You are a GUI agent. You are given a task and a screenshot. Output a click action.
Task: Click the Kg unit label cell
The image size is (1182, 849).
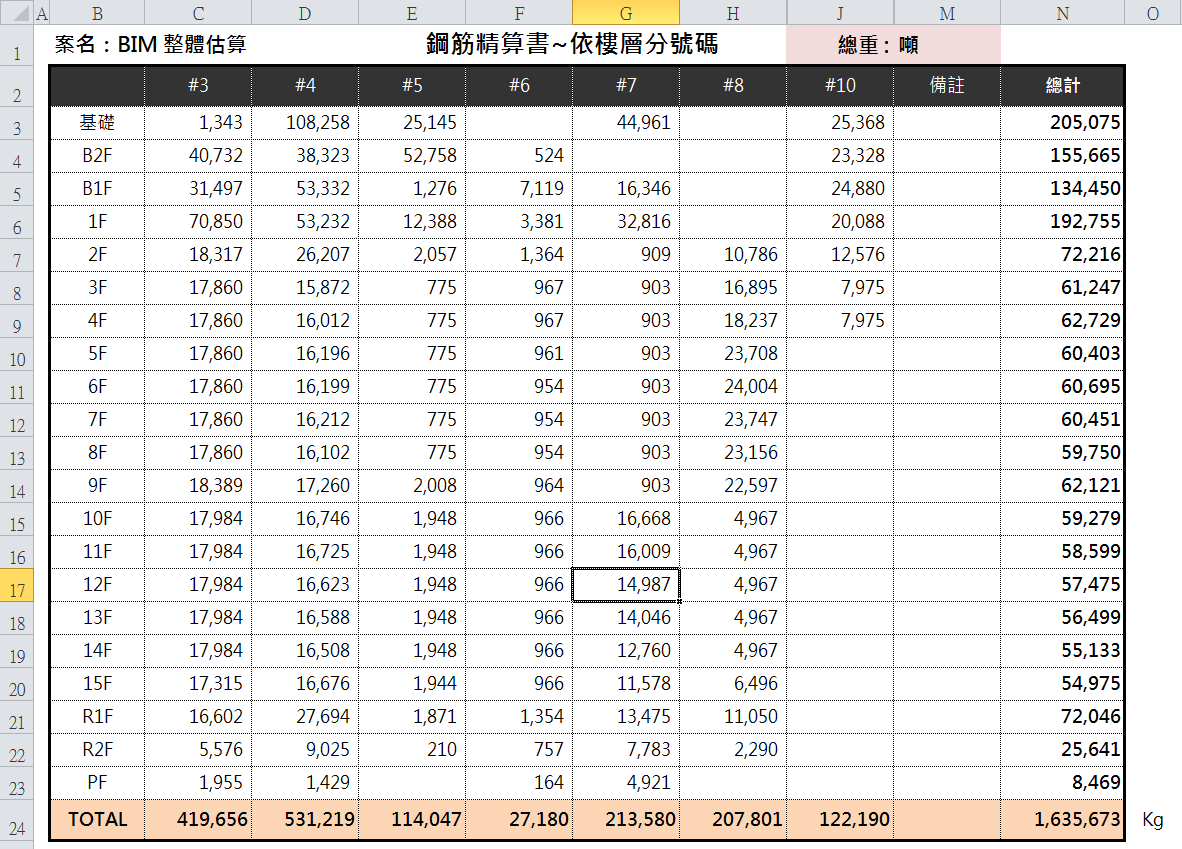1152,818
